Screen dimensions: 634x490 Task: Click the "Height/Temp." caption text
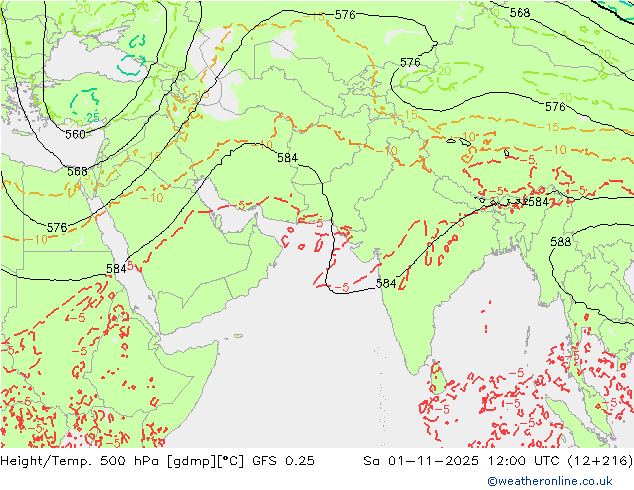point(47,461)
